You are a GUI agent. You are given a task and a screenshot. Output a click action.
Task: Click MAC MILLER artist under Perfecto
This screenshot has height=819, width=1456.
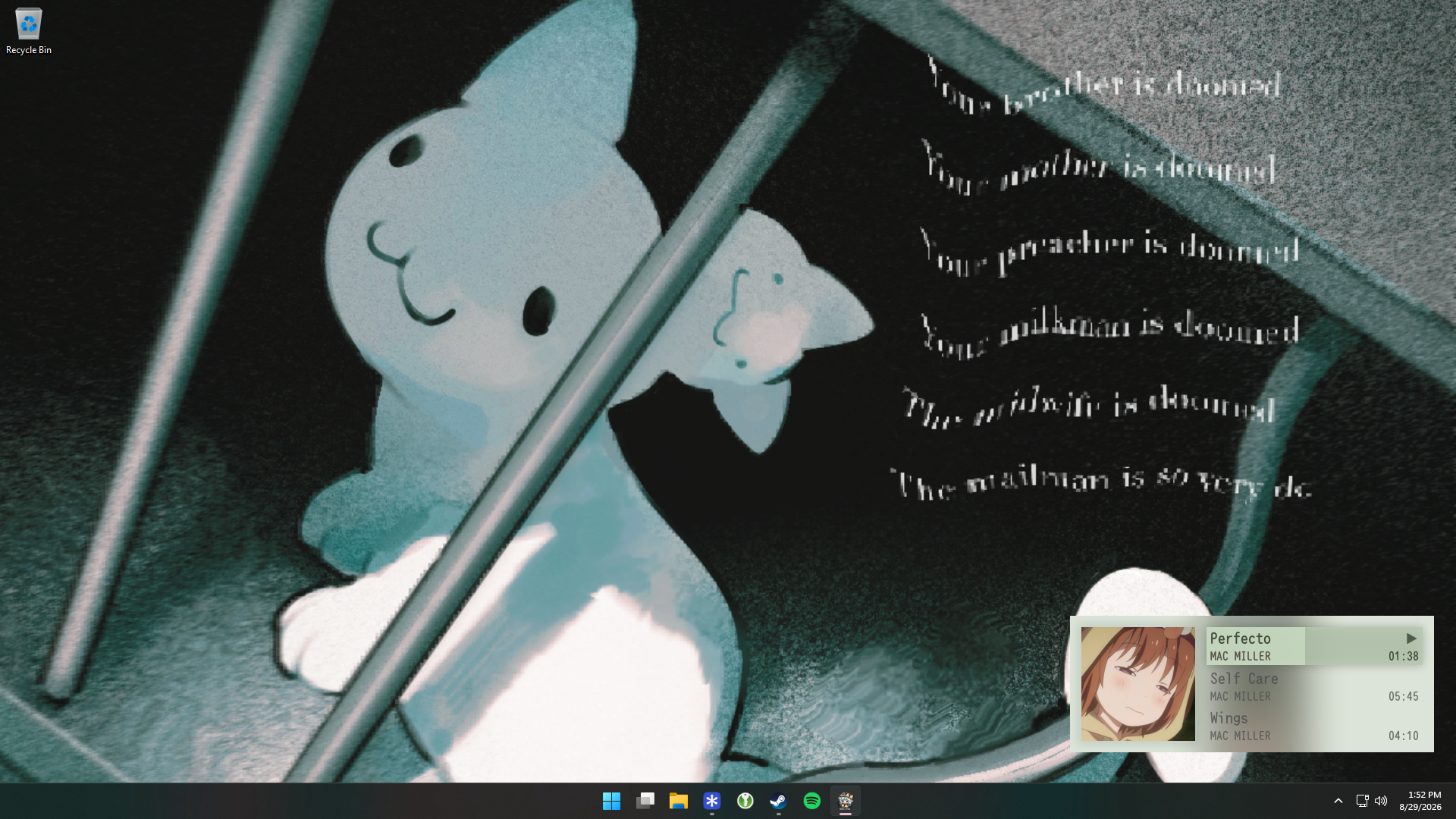(1240, 657)
